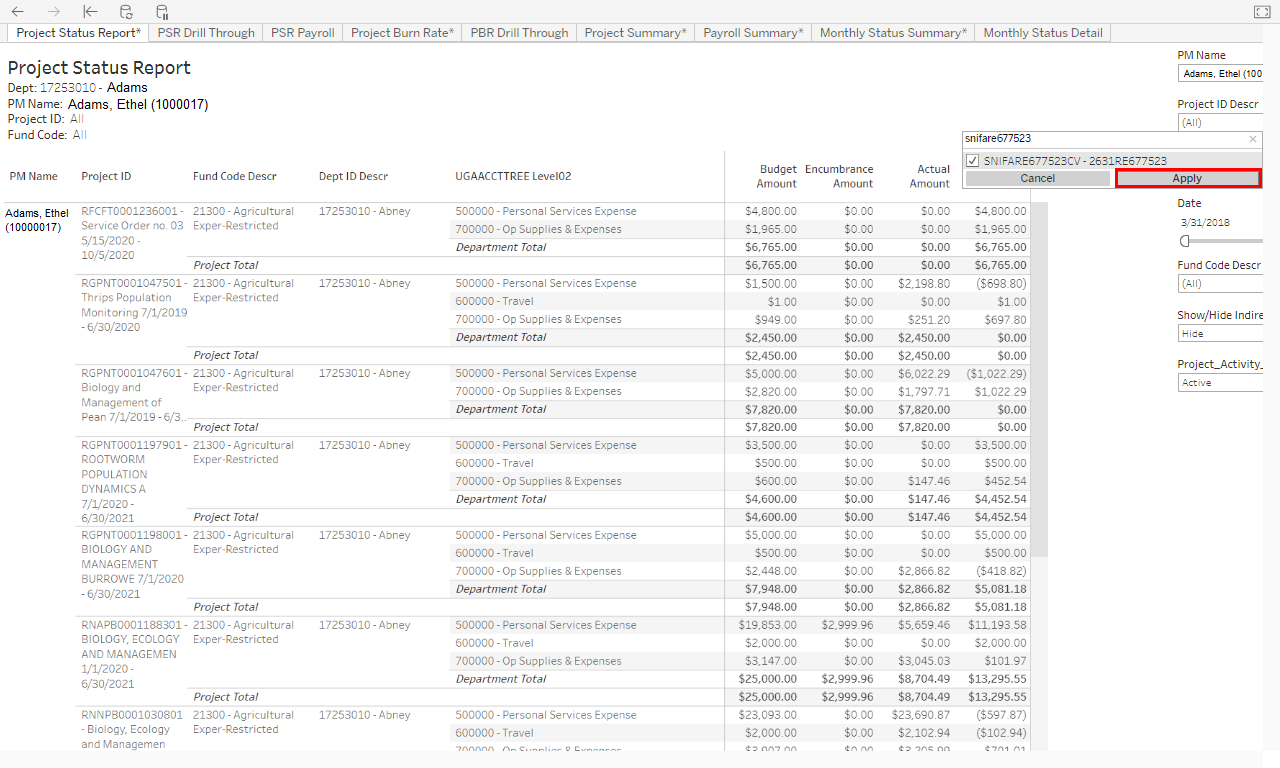Click the $2,999.96 encumbrance in Personal Services row
The height and width of the screenshot is (768, 1280).
tap(847, 625)
